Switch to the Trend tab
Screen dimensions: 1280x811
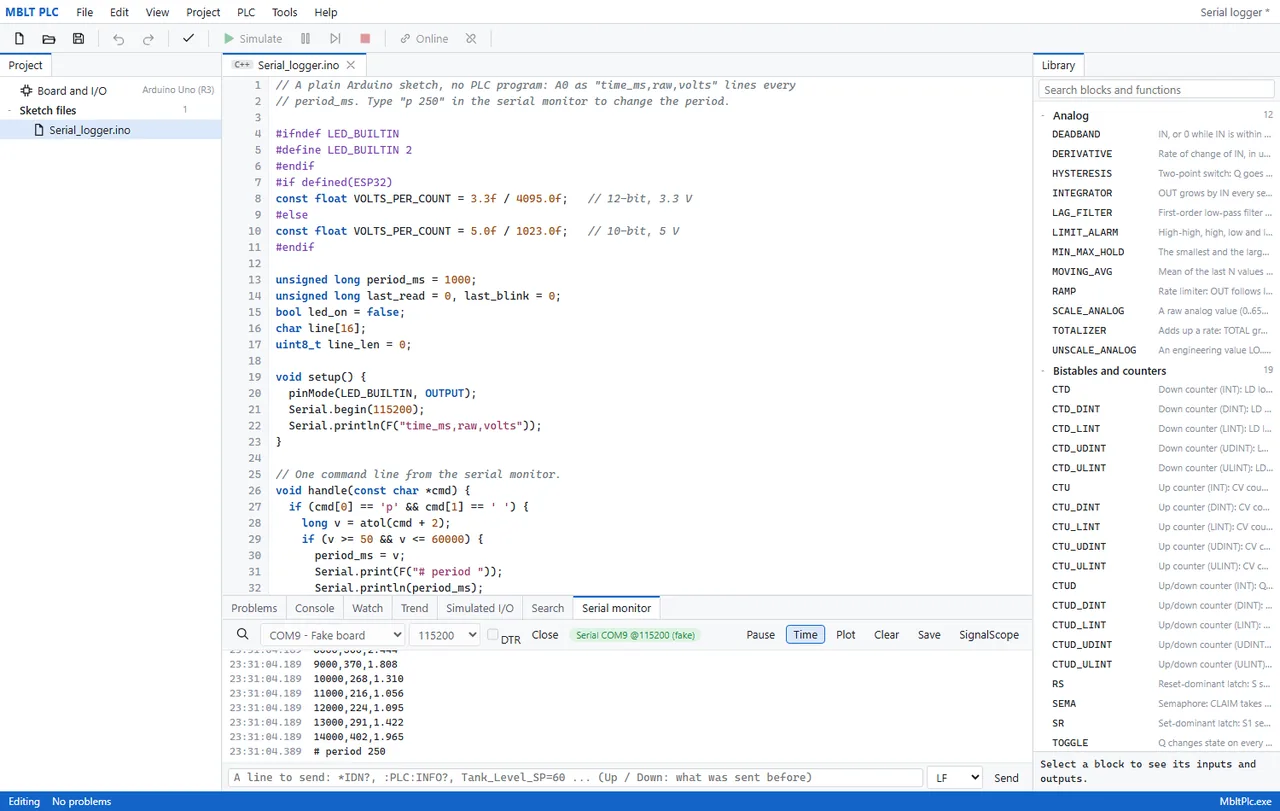click(414, 608)
